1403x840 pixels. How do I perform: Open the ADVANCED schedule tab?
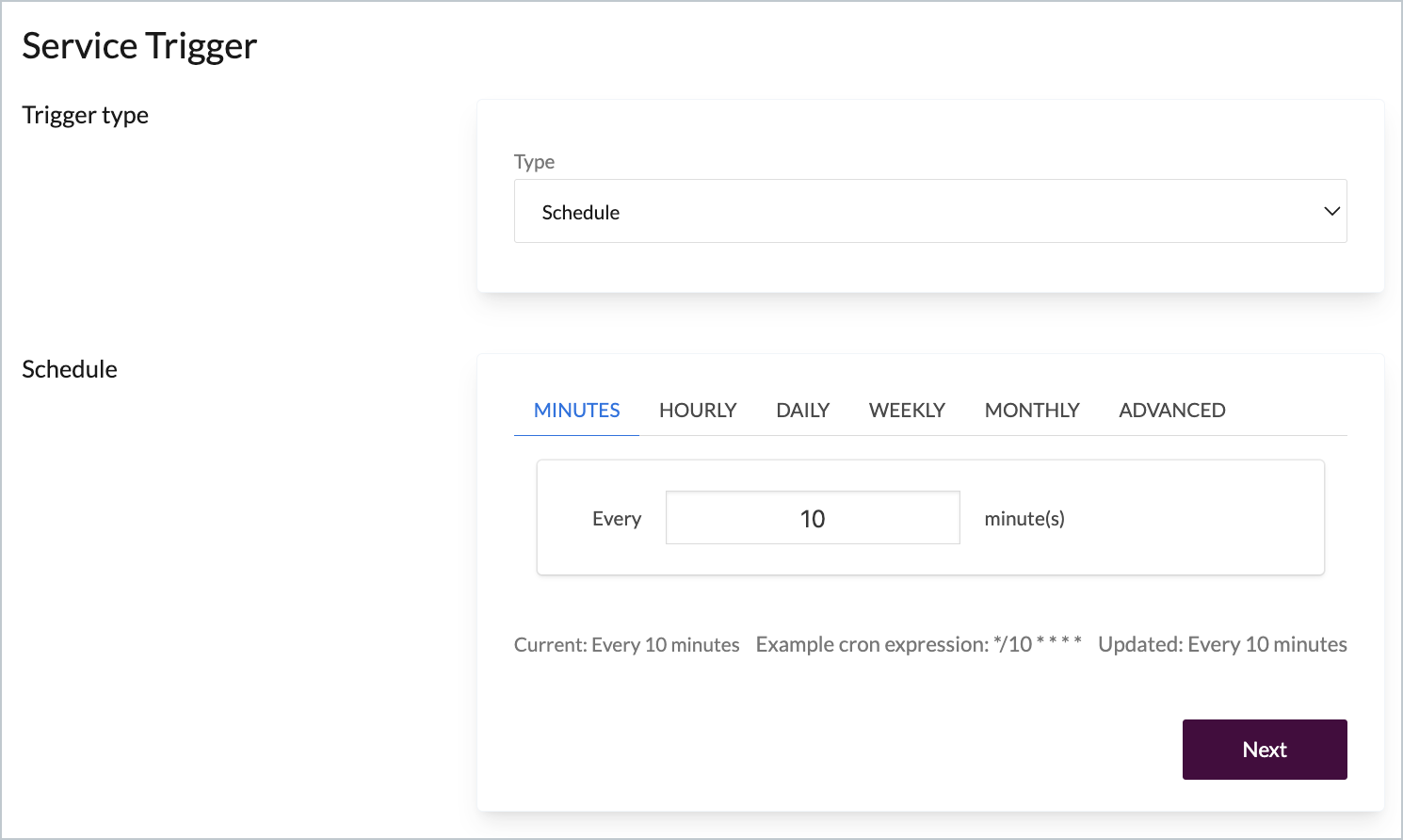pyautogui.click(x=1171, y=411)
